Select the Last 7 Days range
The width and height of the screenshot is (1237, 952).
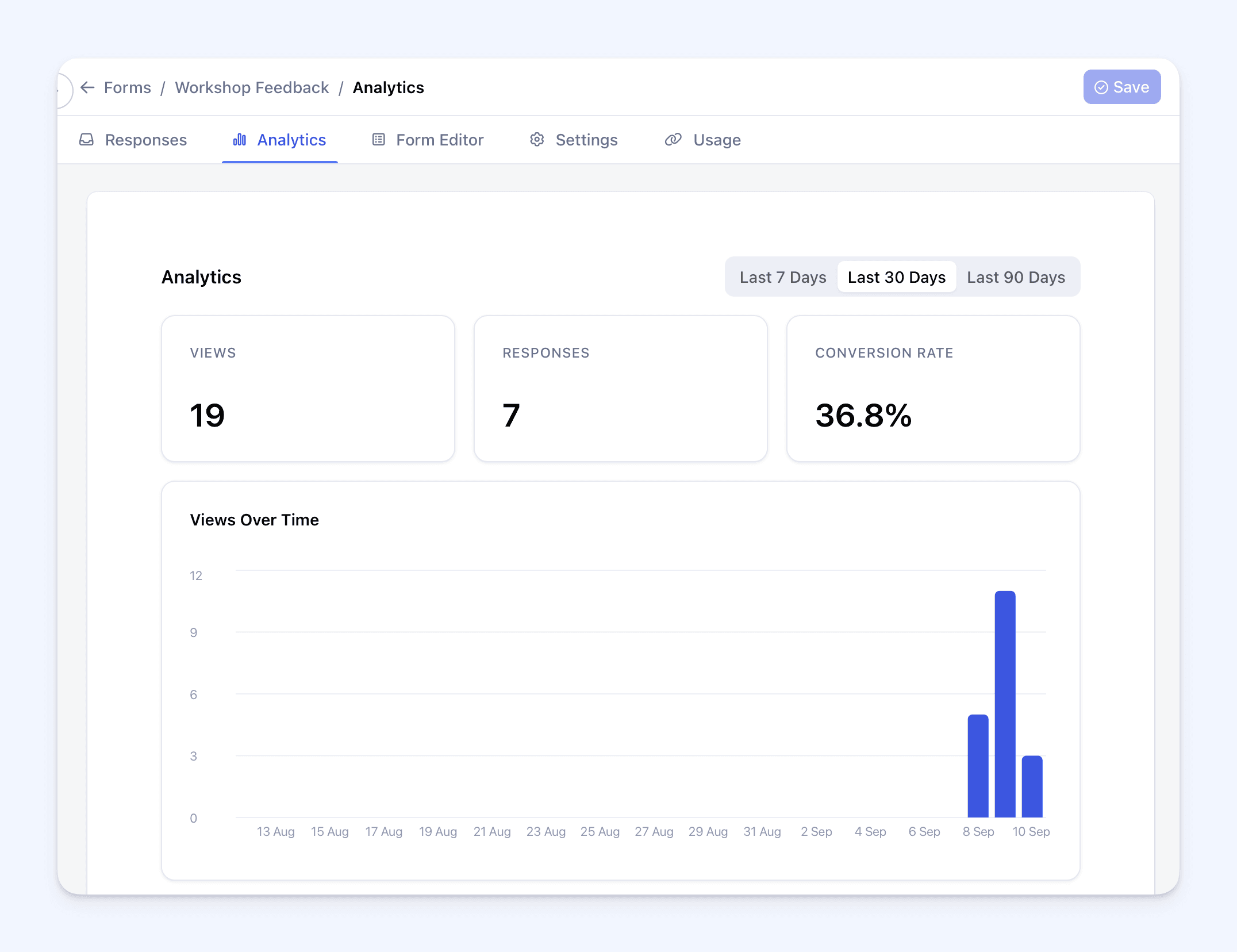click(x=782, y=277)
